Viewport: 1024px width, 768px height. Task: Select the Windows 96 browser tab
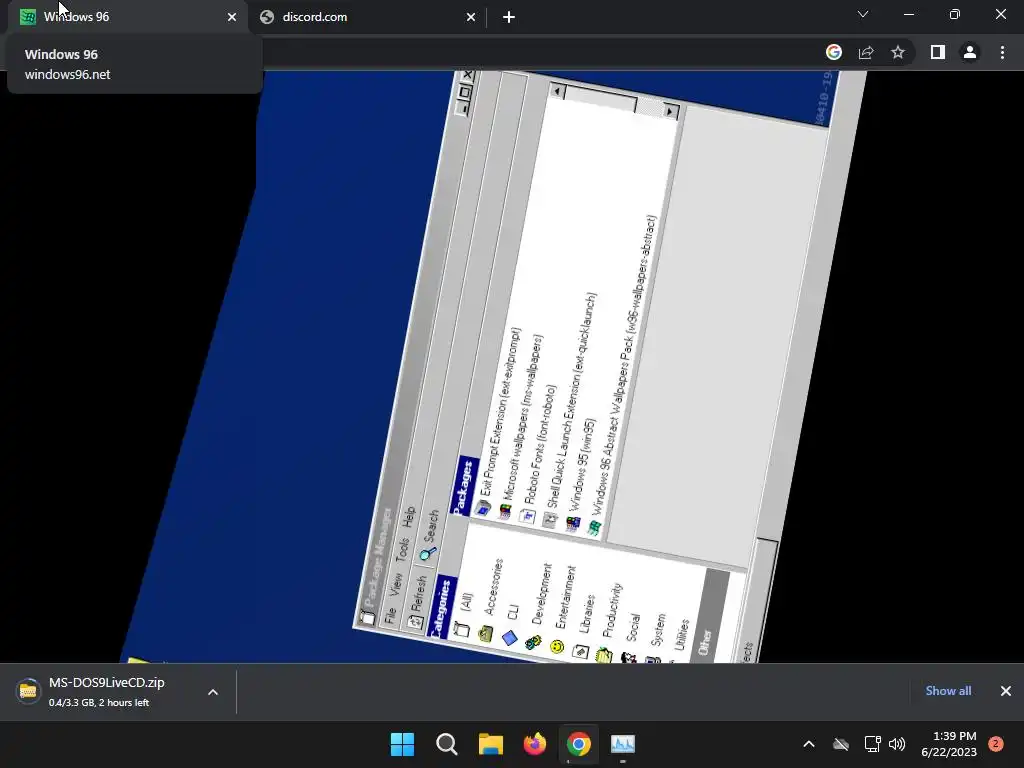coord(128,17)
